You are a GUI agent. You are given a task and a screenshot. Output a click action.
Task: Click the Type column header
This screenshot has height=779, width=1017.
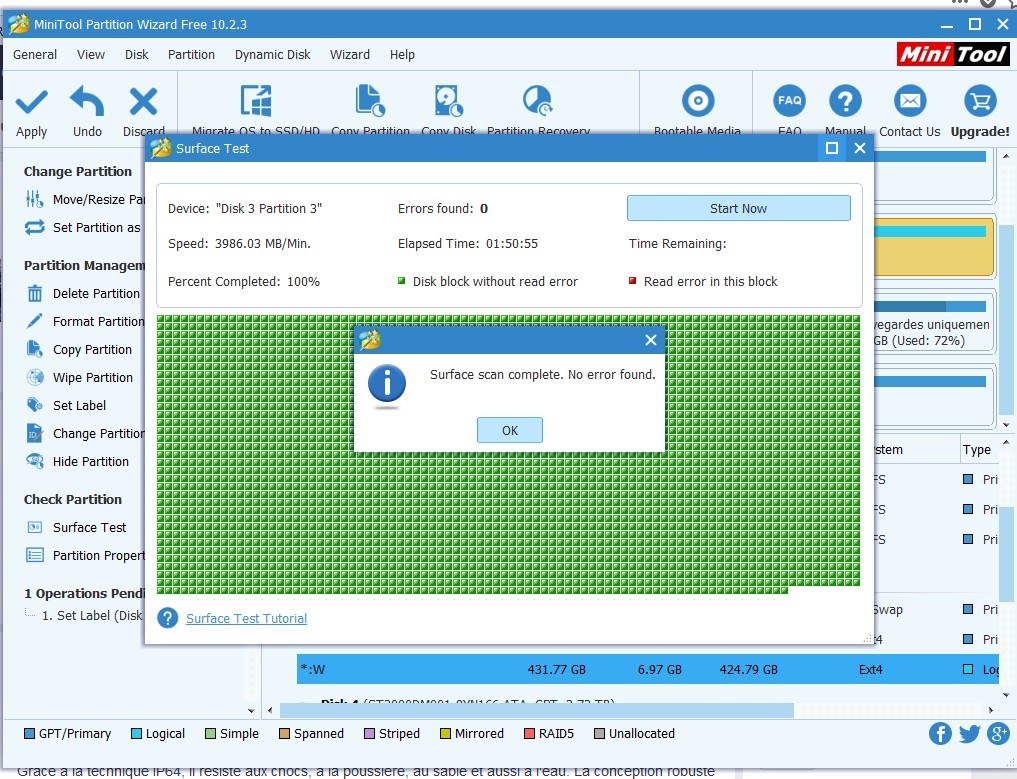(x=977, y=449)
